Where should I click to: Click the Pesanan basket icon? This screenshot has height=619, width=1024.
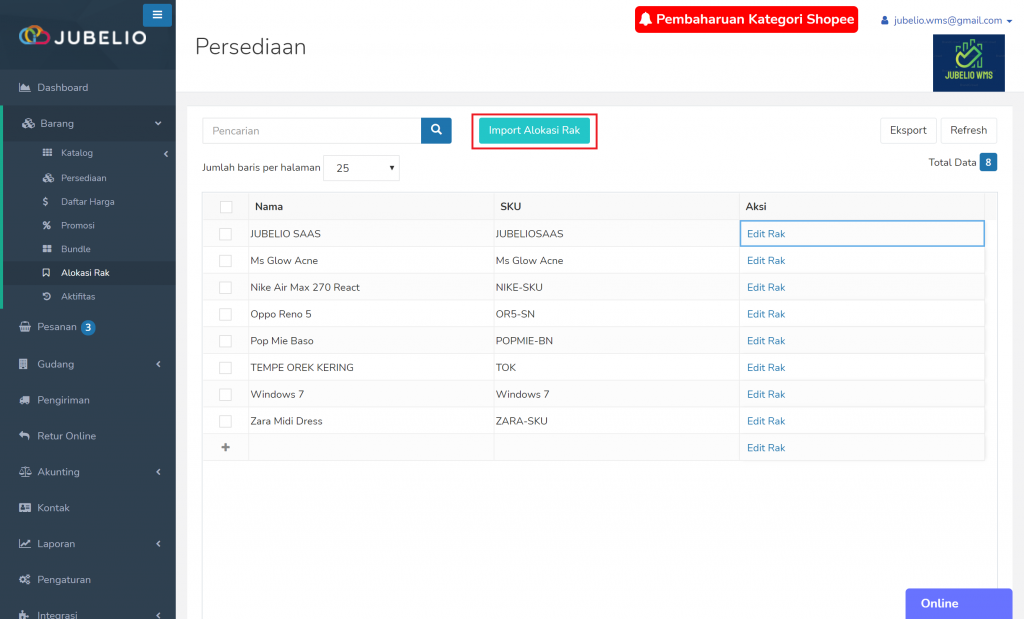point(25,326)
